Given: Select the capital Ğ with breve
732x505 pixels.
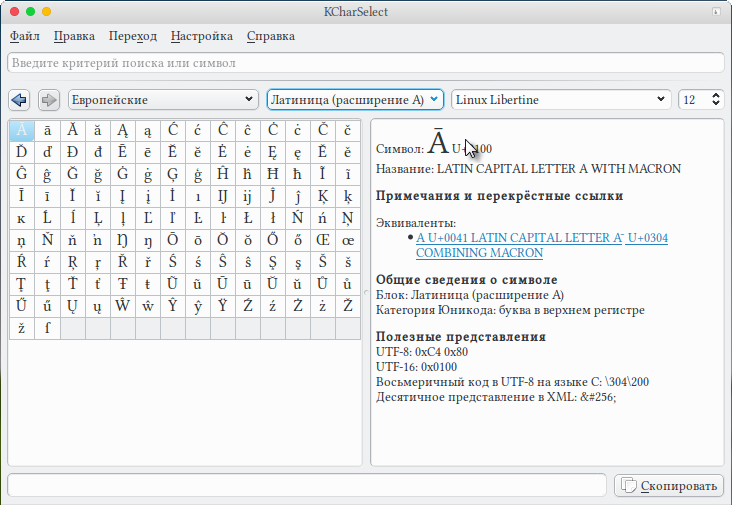Looking at the screenshot, I should pyautogui.click(x=72, y=174).
